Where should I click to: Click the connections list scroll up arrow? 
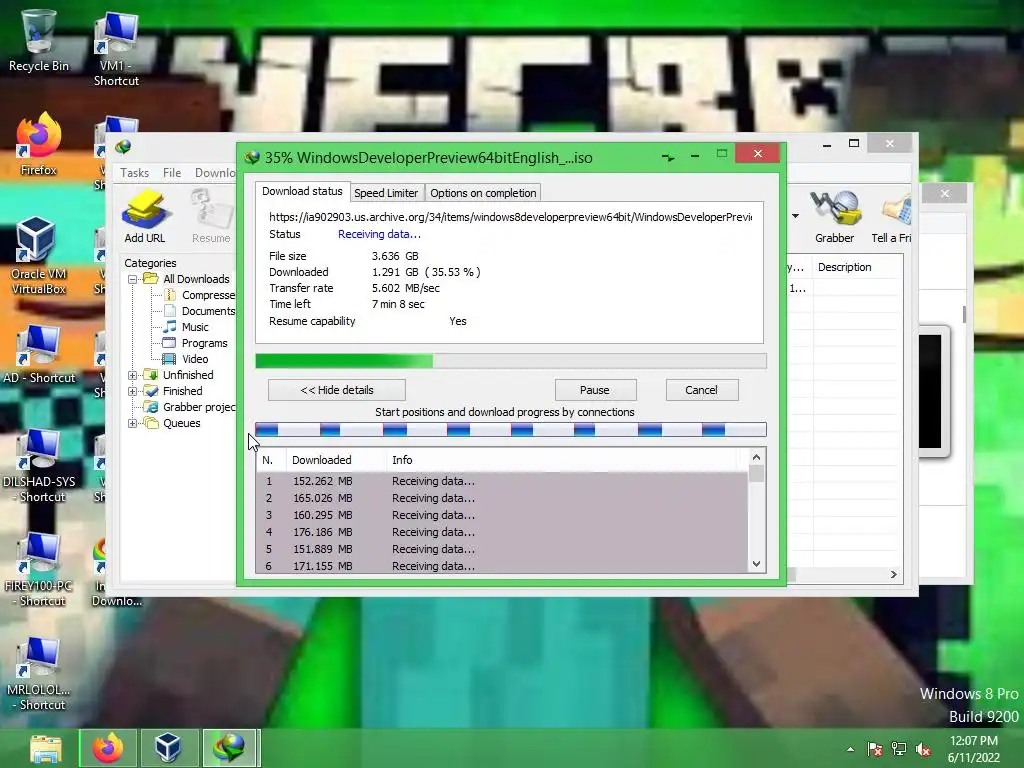coord(756,457)
